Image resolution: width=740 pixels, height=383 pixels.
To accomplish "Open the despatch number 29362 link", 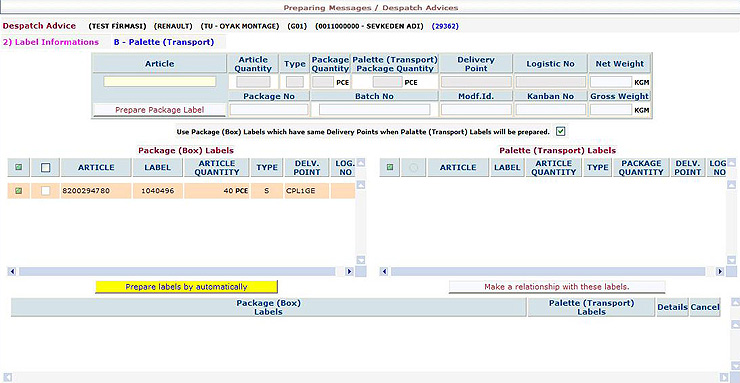I will coord(445,26).
